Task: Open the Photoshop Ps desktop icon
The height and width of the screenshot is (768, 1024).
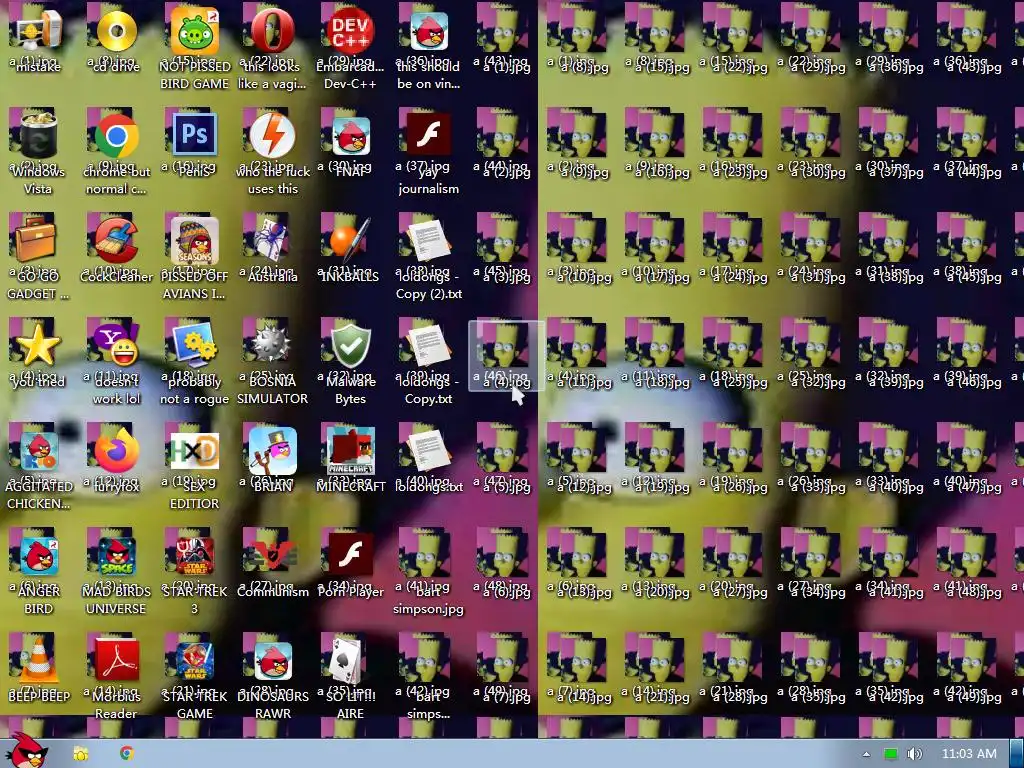Action: click(x=194, y=135)
